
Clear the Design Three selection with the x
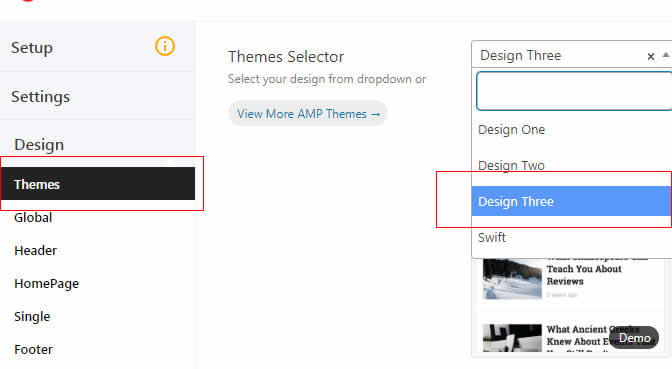pos(651,56)
